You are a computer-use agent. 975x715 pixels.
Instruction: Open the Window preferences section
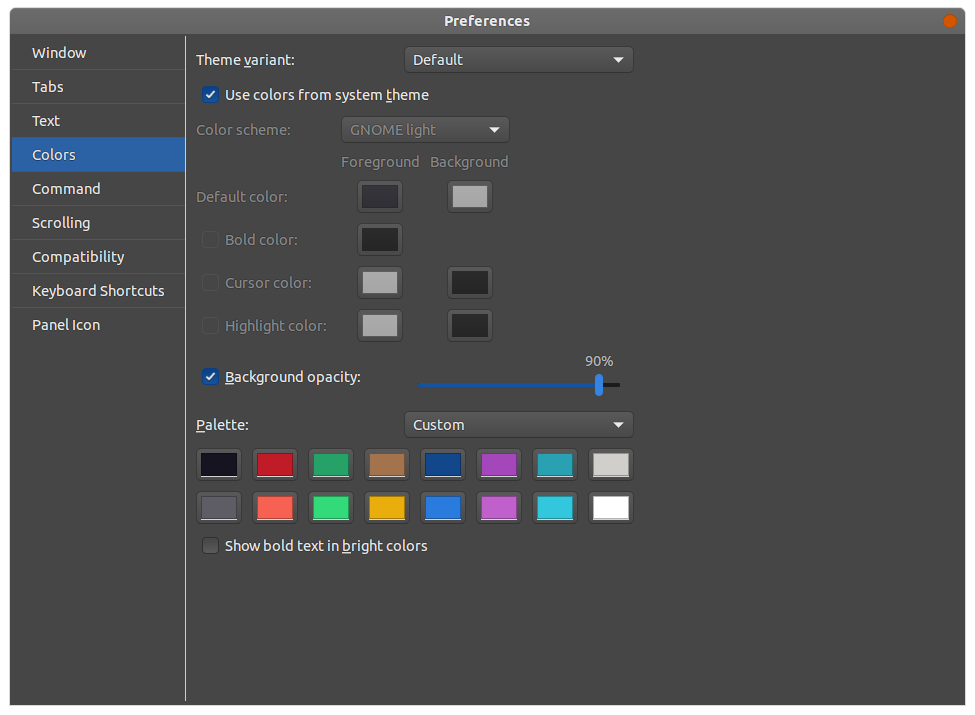[98, 53]
